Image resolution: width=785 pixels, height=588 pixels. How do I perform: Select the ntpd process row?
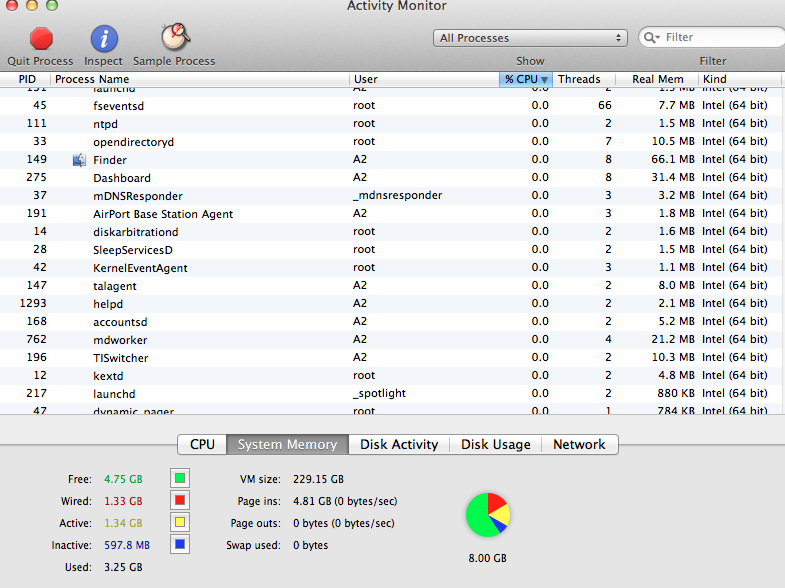pos(392,124)
